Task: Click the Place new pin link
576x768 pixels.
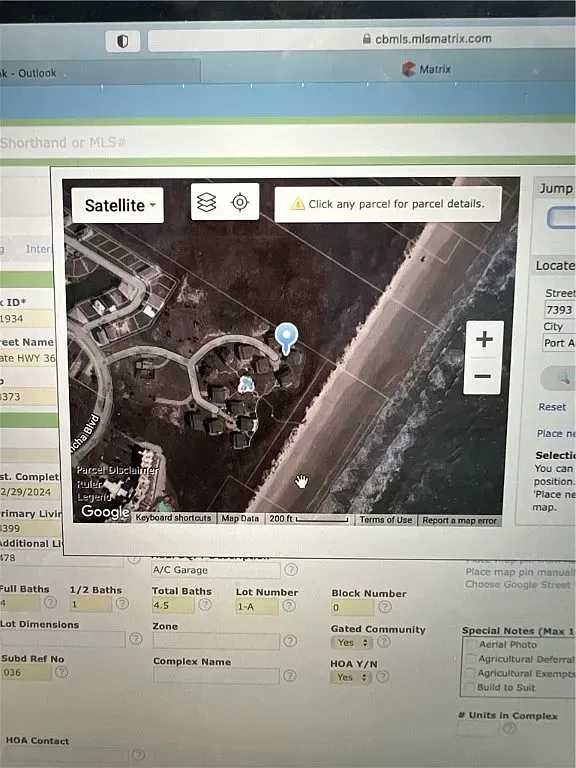Action: pyautogui.click(x=556, y=433)
